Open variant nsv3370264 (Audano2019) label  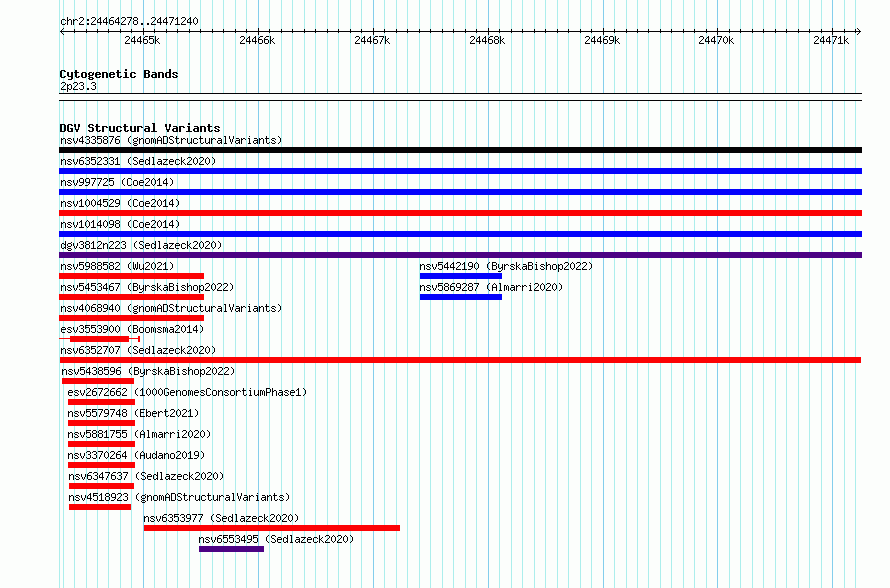[x=136, y=455]
